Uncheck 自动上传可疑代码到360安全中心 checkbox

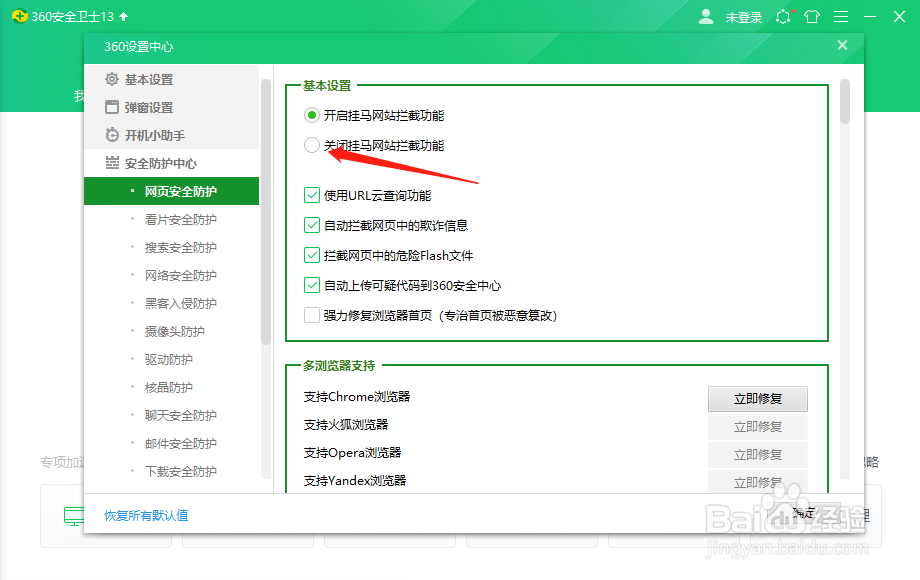pos(312,285)
